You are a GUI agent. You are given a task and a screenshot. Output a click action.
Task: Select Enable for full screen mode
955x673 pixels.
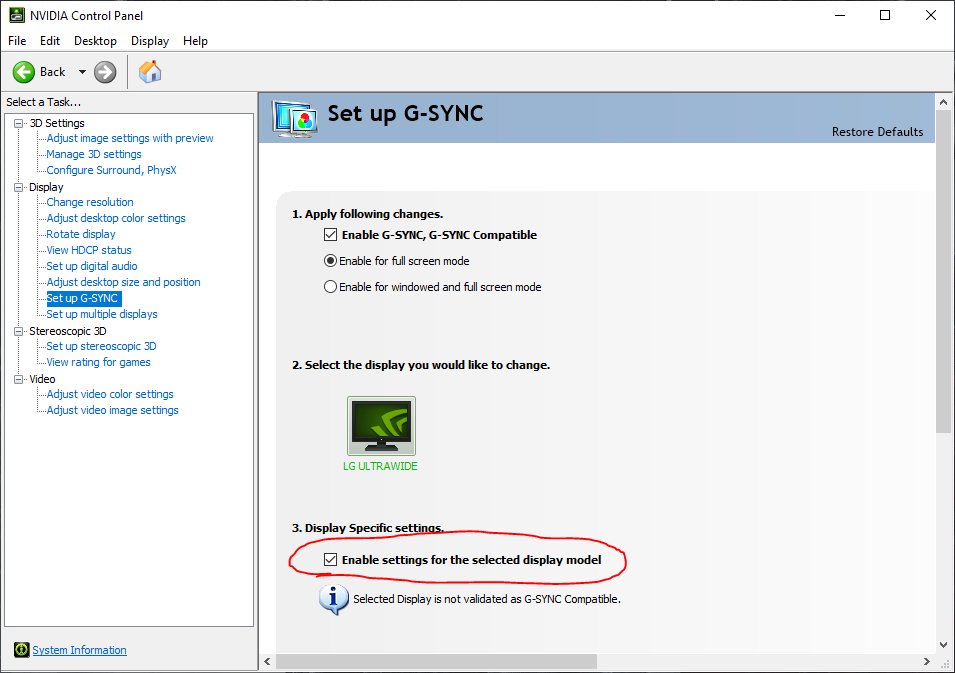(330, 261)
